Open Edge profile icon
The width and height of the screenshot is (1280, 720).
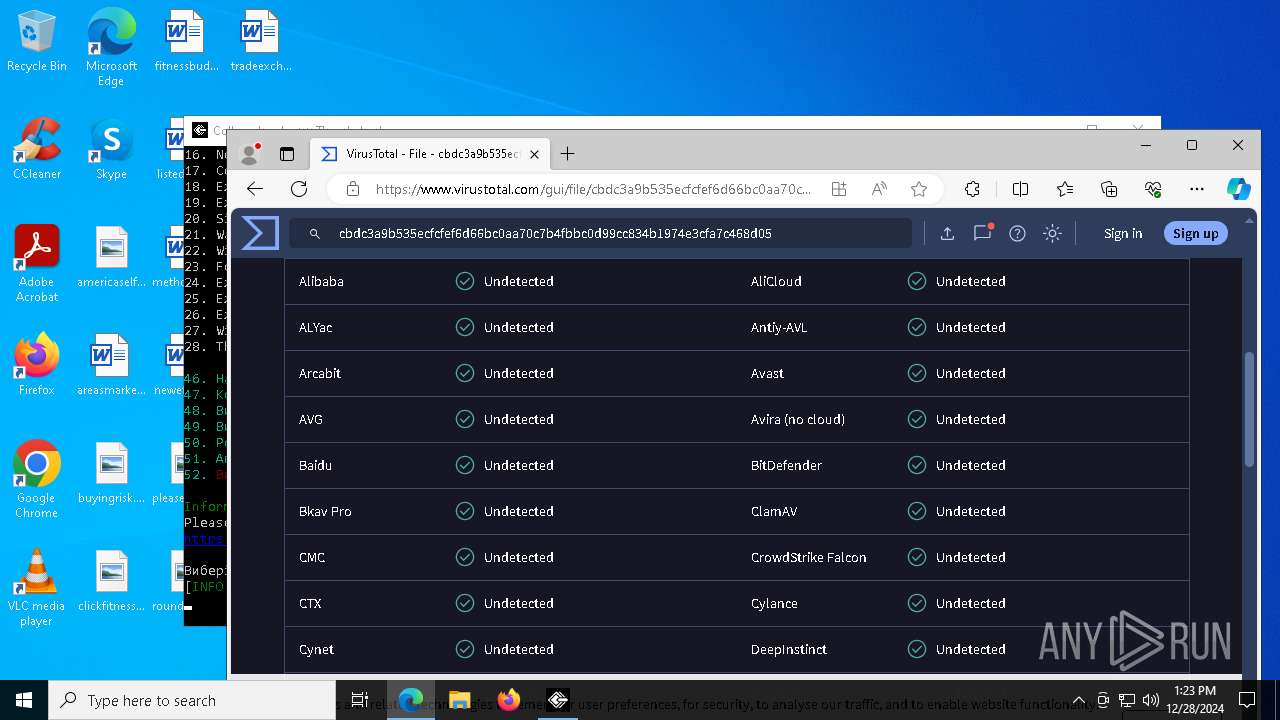click(x=250, y=154)
